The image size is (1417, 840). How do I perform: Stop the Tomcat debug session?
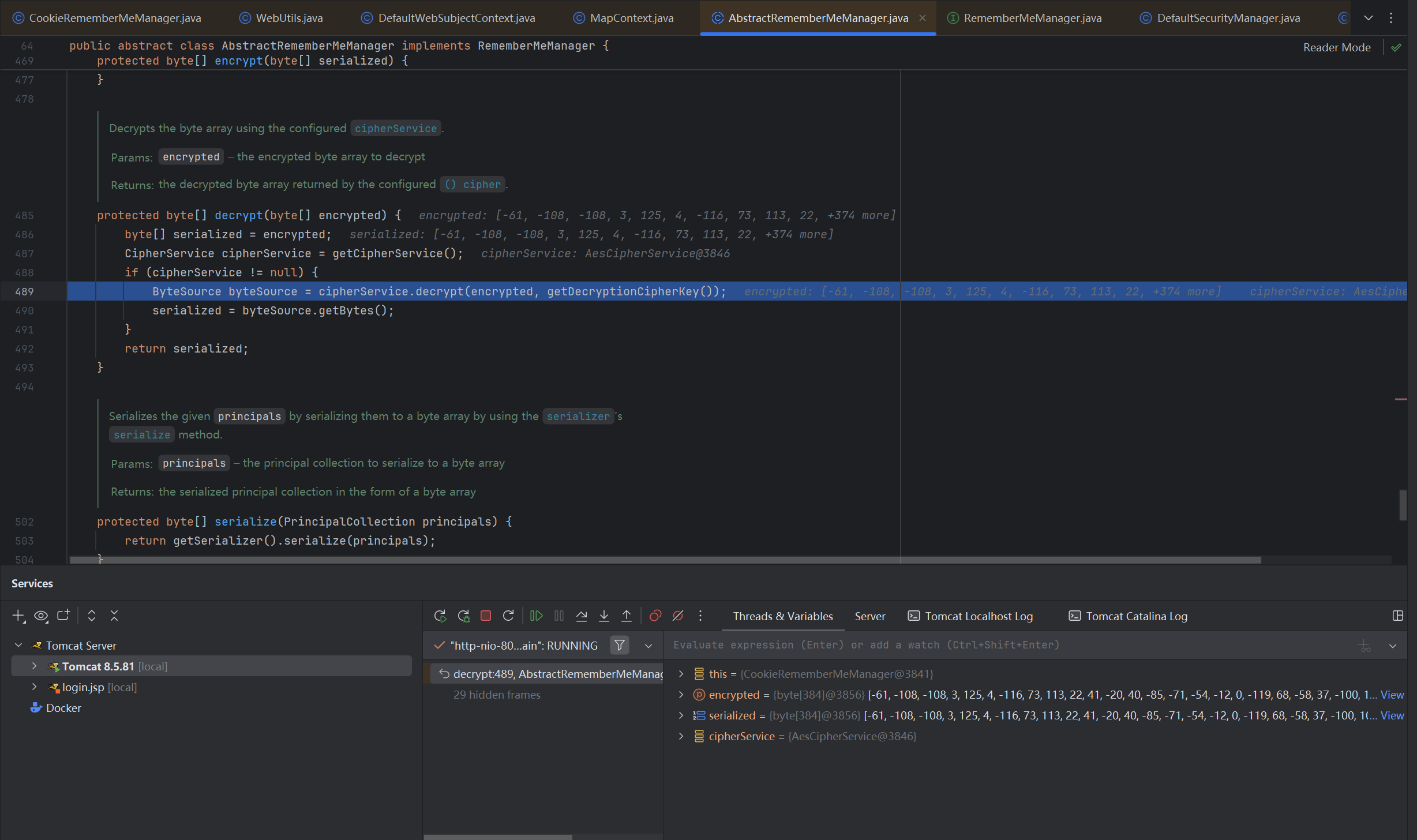(x=486, y=616)
